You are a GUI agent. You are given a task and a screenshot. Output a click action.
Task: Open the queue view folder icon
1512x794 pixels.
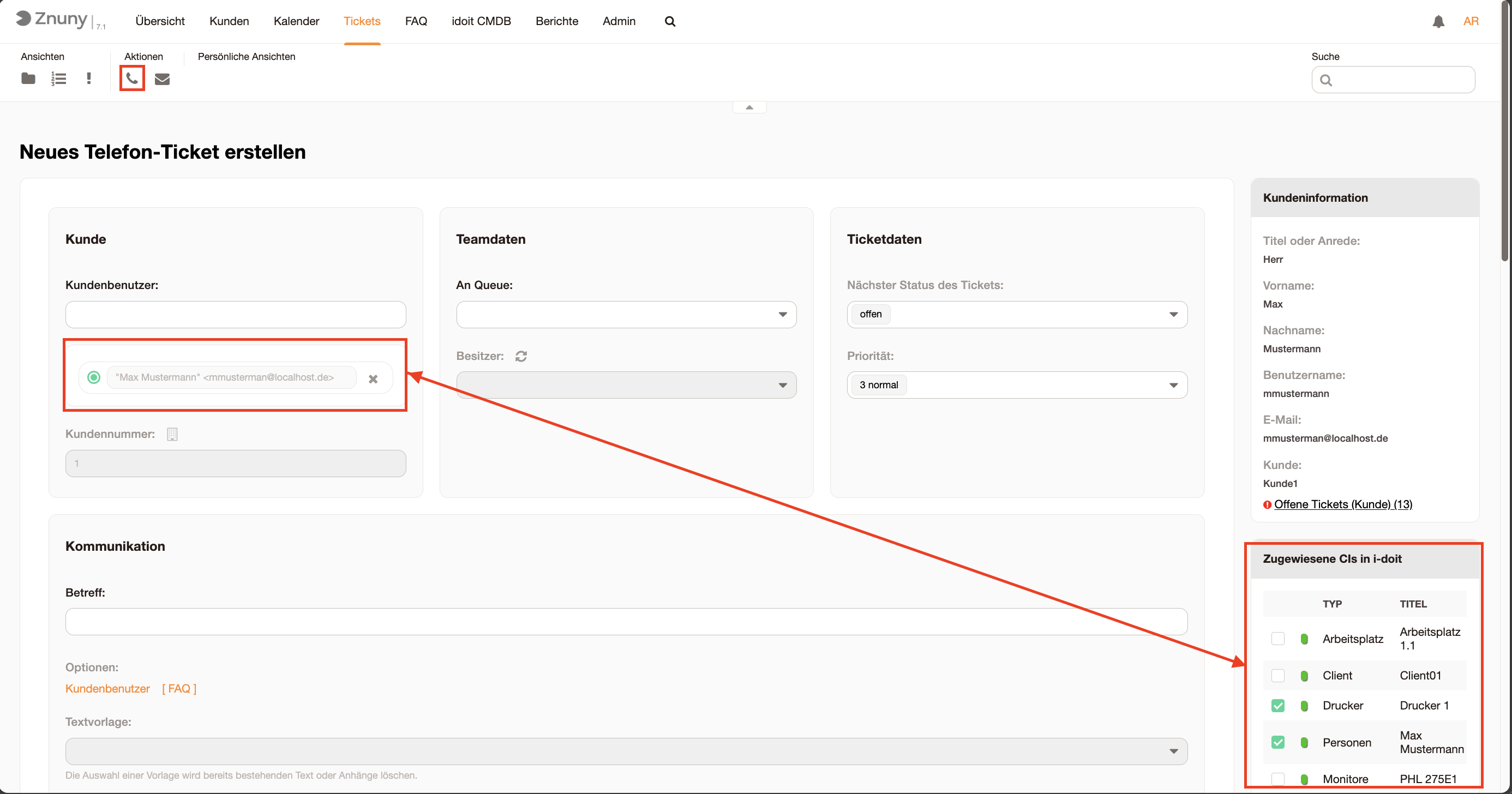tap(28, 78)
